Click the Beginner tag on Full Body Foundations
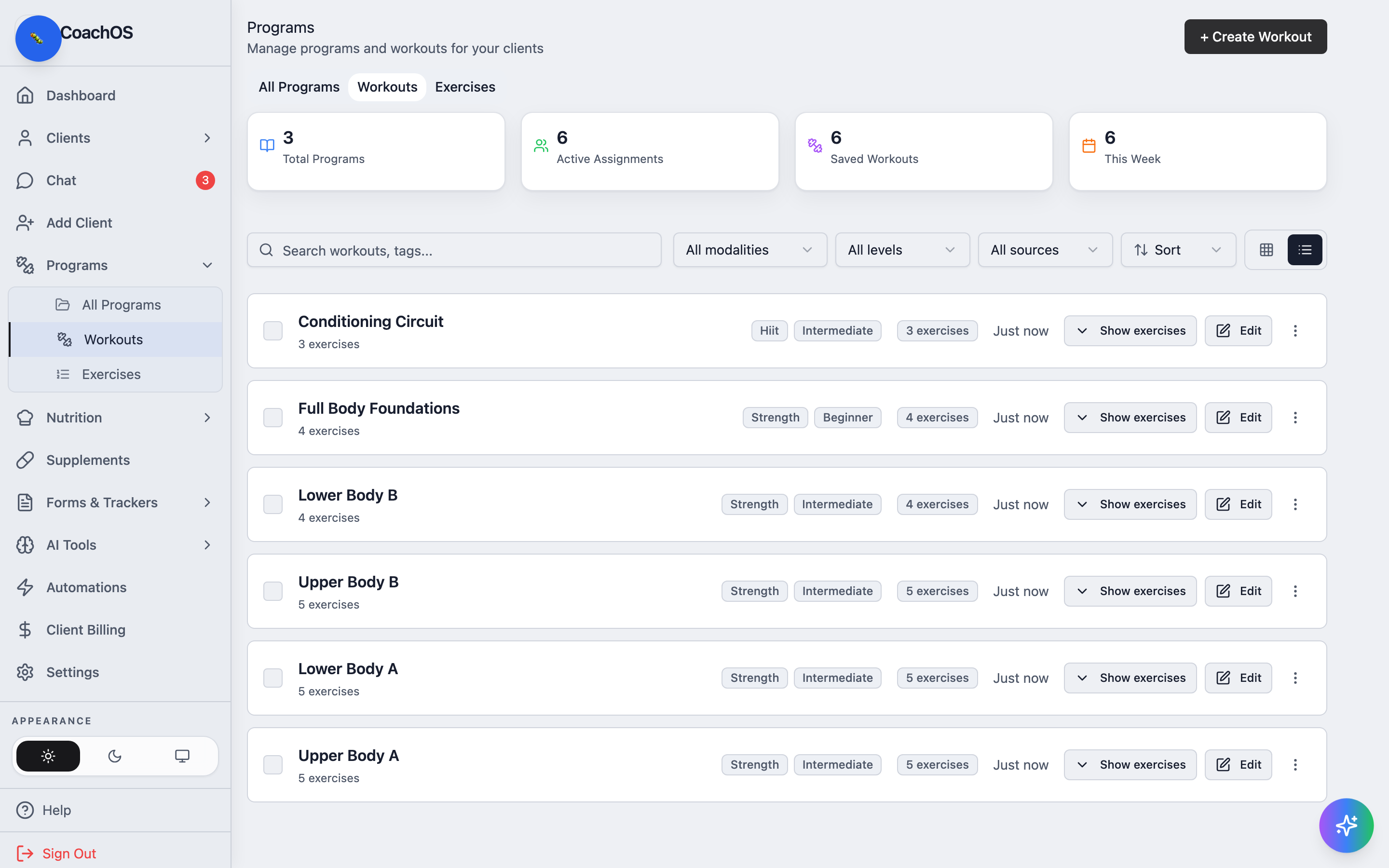Screen dimensions: 1389x868 [x=847, y=417]
